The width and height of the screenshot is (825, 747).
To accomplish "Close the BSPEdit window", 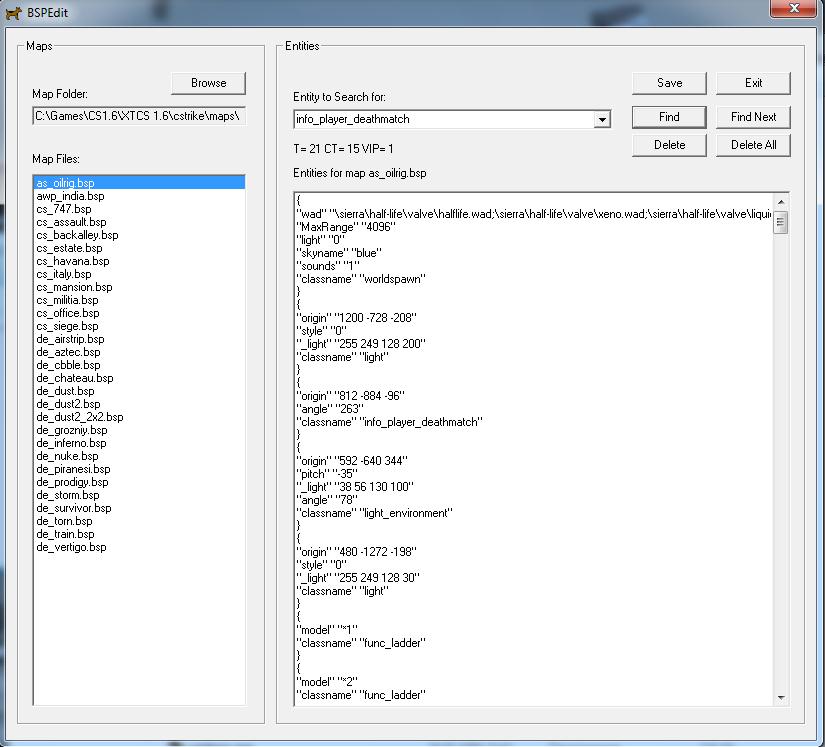I will click(x=794, y=8).
